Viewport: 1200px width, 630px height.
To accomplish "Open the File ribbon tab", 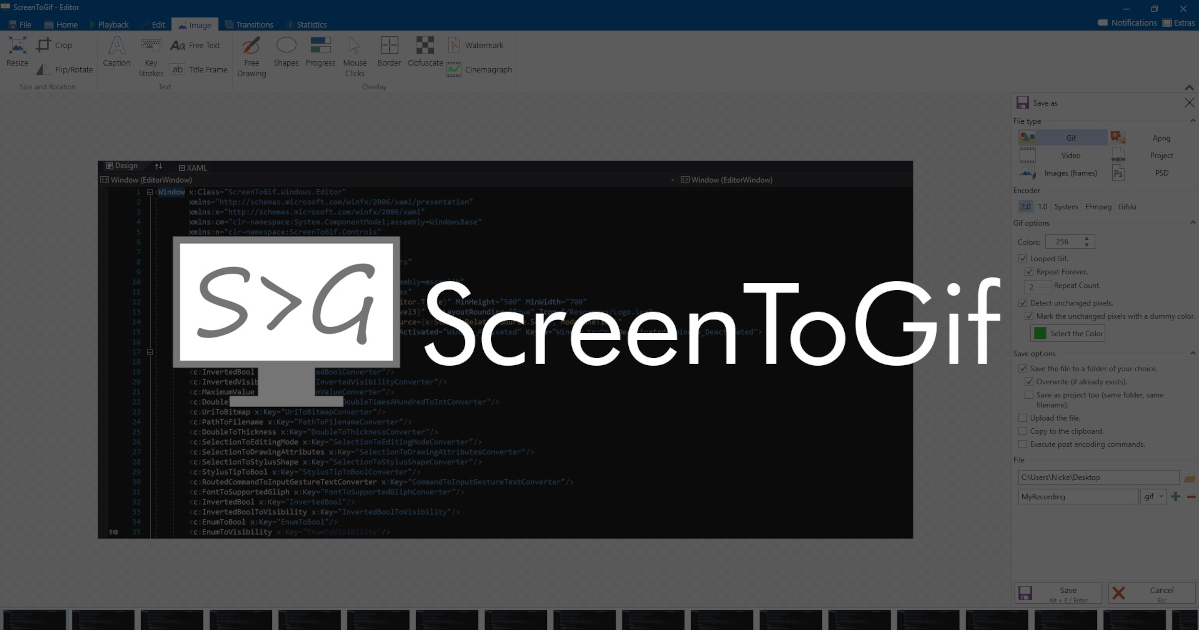I will [19, 24].
